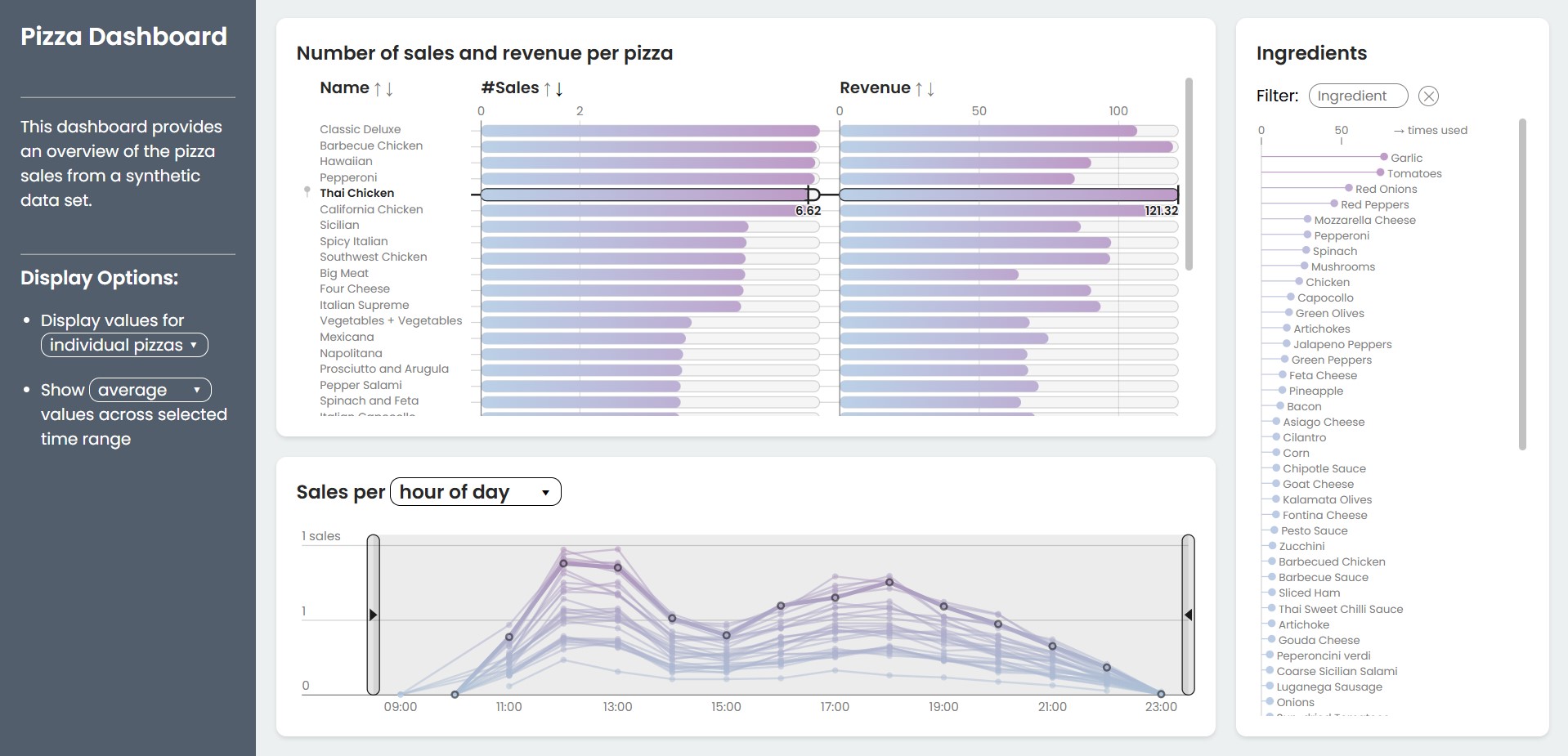Viewport: 1568px width, 756px height.
Task: Click the right time range handle
Action: [1188, 615]
